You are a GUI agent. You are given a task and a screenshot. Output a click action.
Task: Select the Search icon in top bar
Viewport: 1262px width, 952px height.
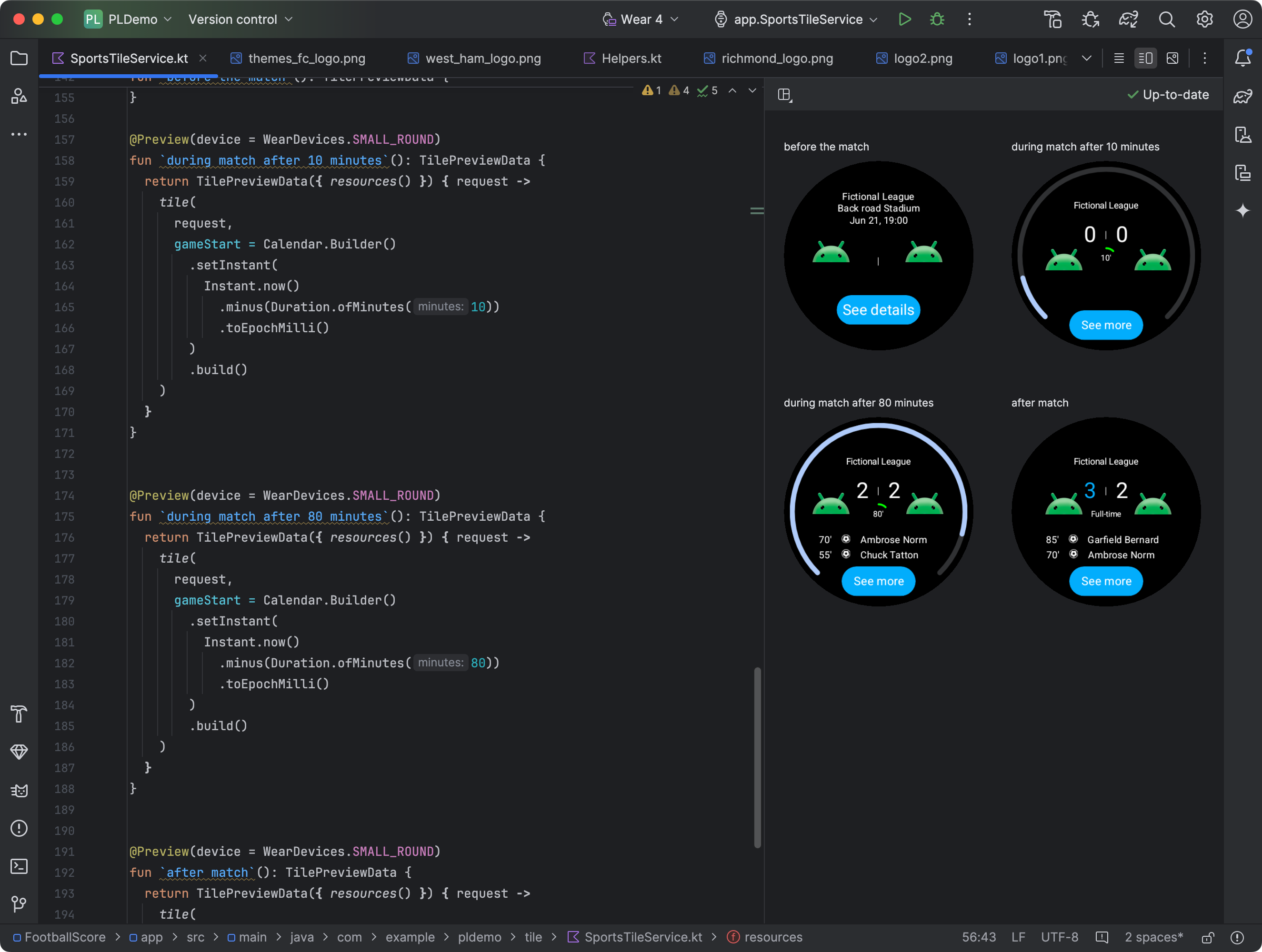click(x=1166, y=19)
